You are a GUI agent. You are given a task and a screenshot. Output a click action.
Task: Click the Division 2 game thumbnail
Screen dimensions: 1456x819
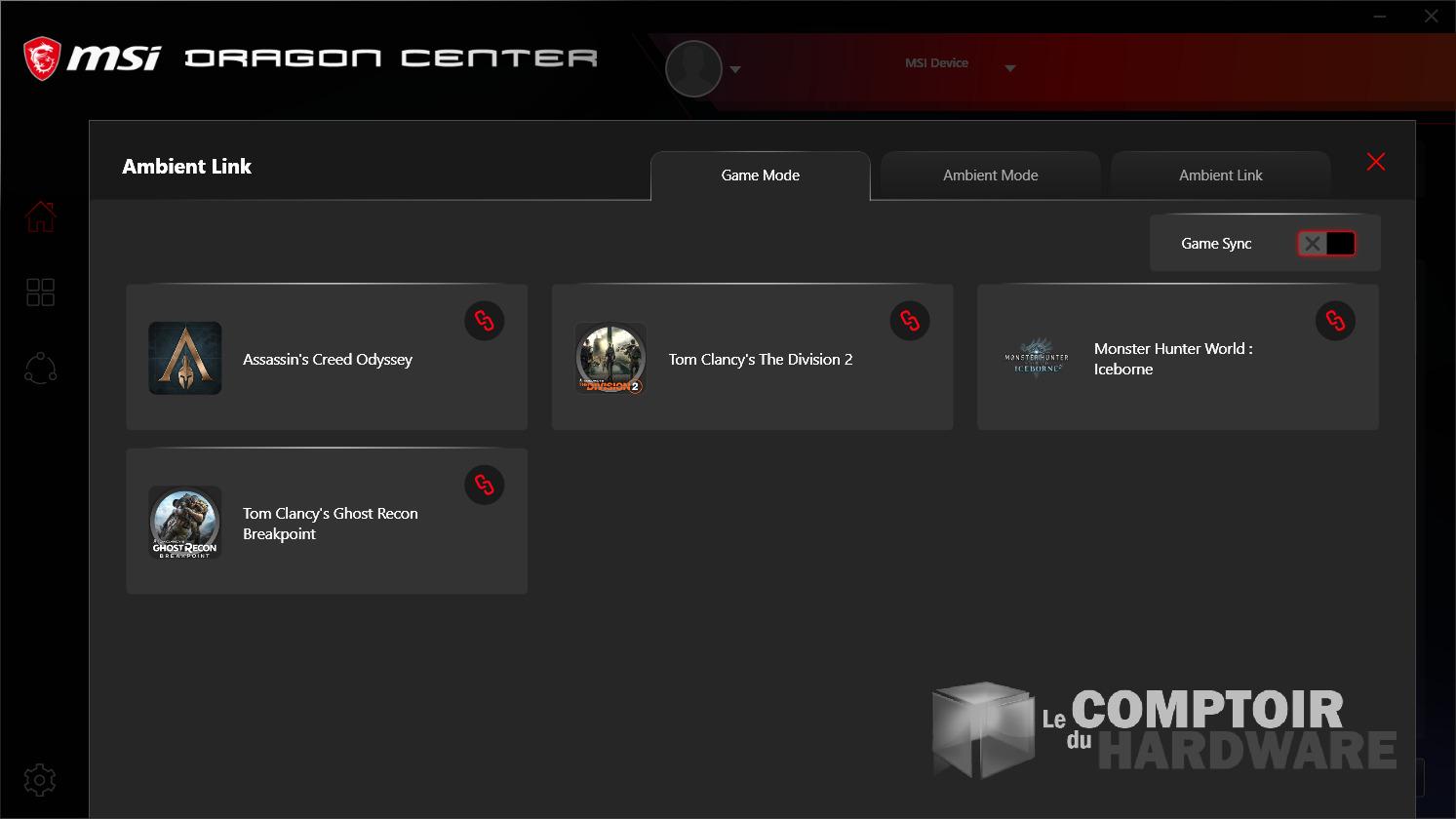point(610,359)
